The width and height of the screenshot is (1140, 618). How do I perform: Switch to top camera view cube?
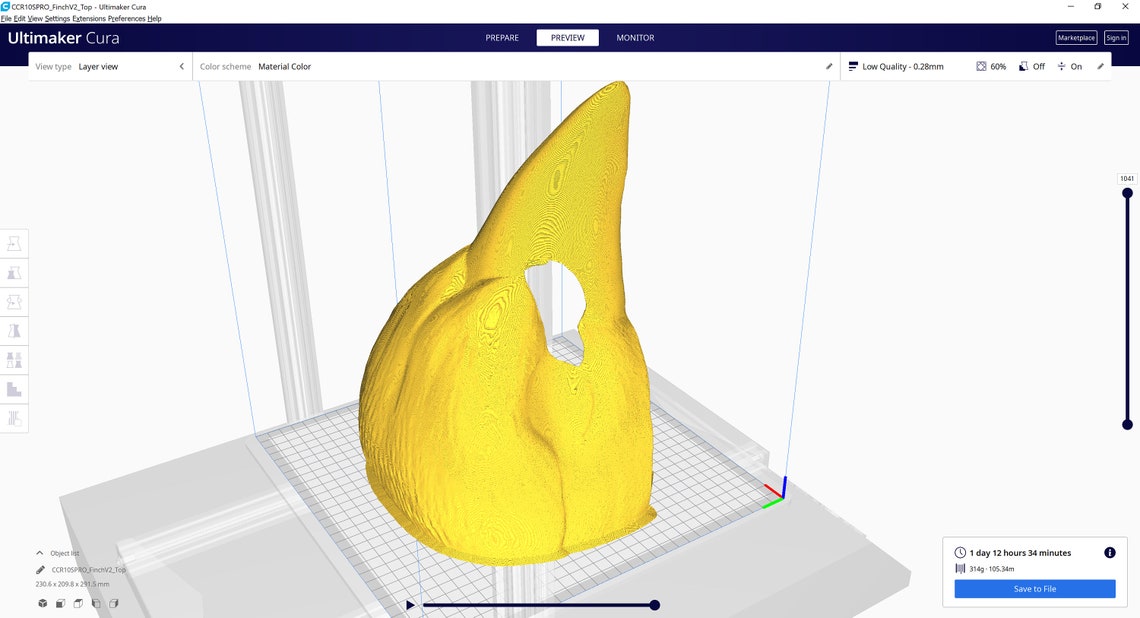pyautogui.click(x=79, y=603)
